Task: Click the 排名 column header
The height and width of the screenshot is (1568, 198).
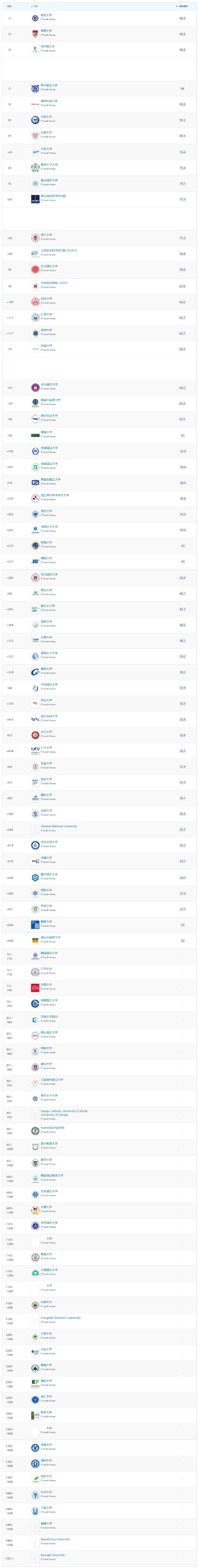Action: (x=9, y=6)
